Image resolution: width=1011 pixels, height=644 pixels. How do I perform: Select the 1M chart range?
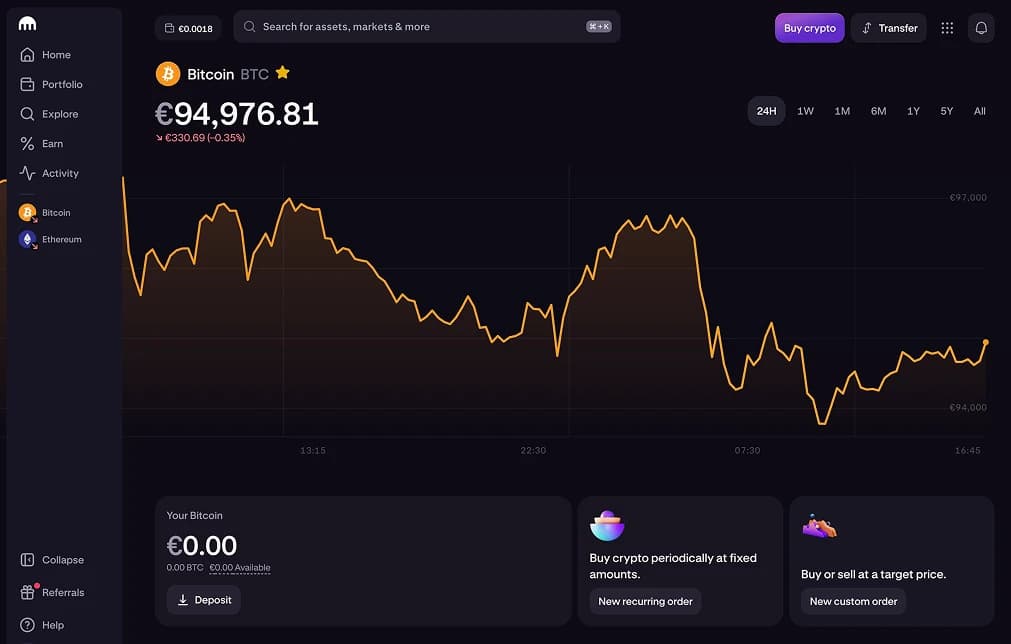[x=842, y=111]
